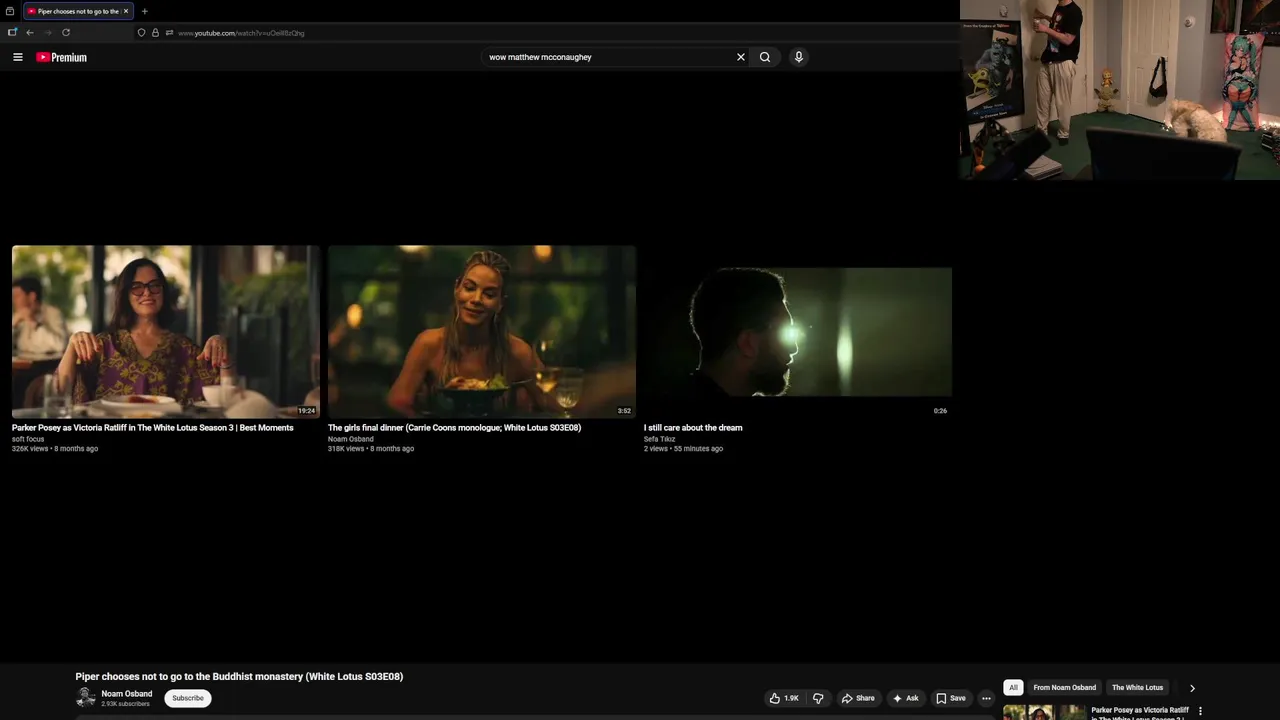This screenshot has height=720, width=1280.
Task: Select the 'All' filter chip
Action: point(1013,688)
